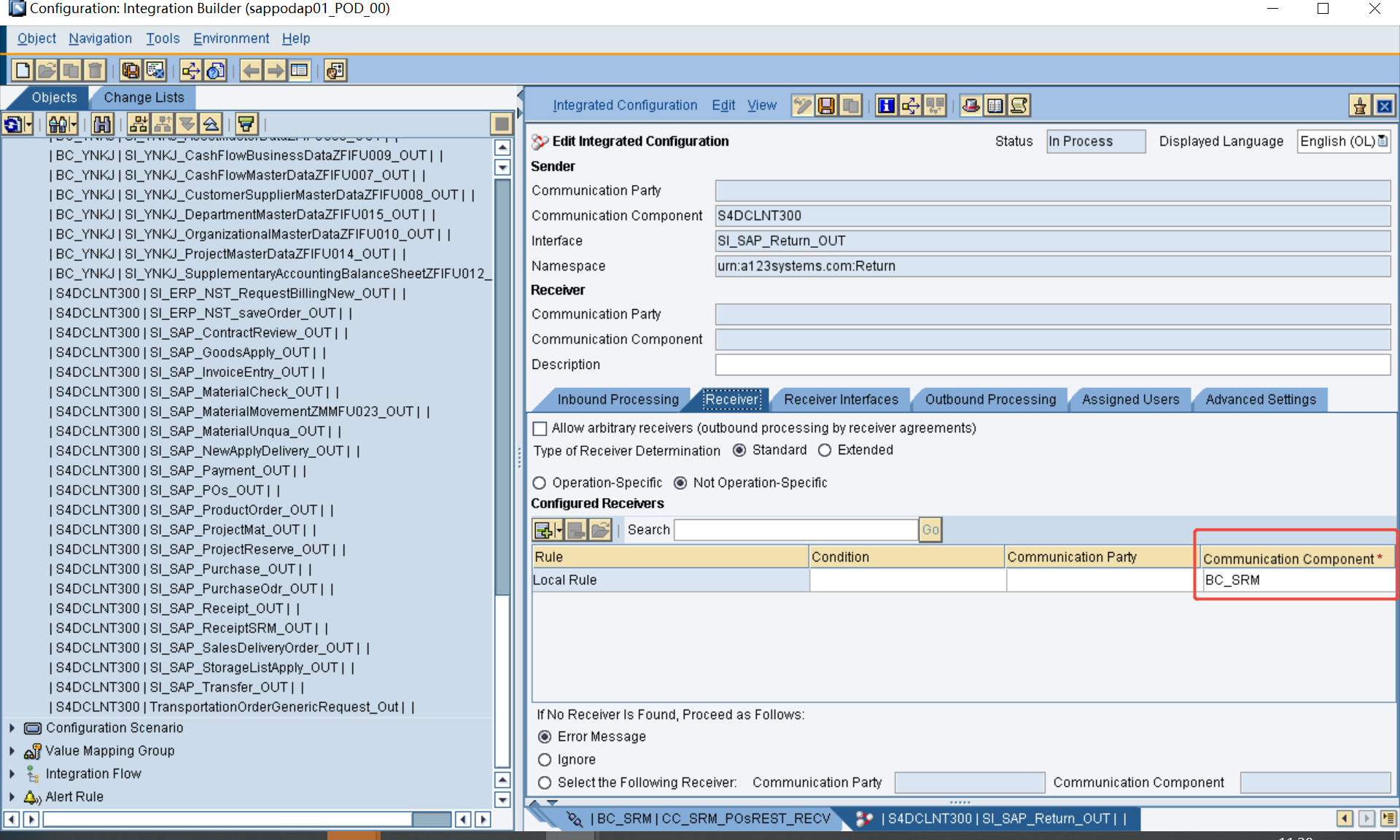Save the integrated configuration with diskette icon

(826, 106)
